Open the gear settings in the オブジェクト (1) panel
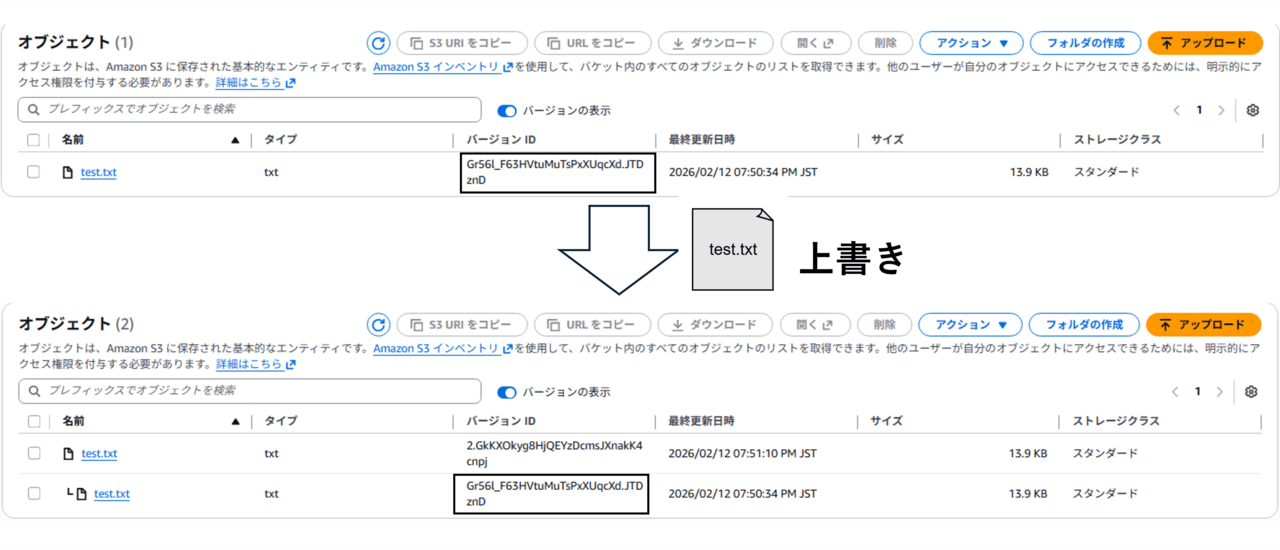Screen dimensions: 1280x550 click(x=1253, y=110)
